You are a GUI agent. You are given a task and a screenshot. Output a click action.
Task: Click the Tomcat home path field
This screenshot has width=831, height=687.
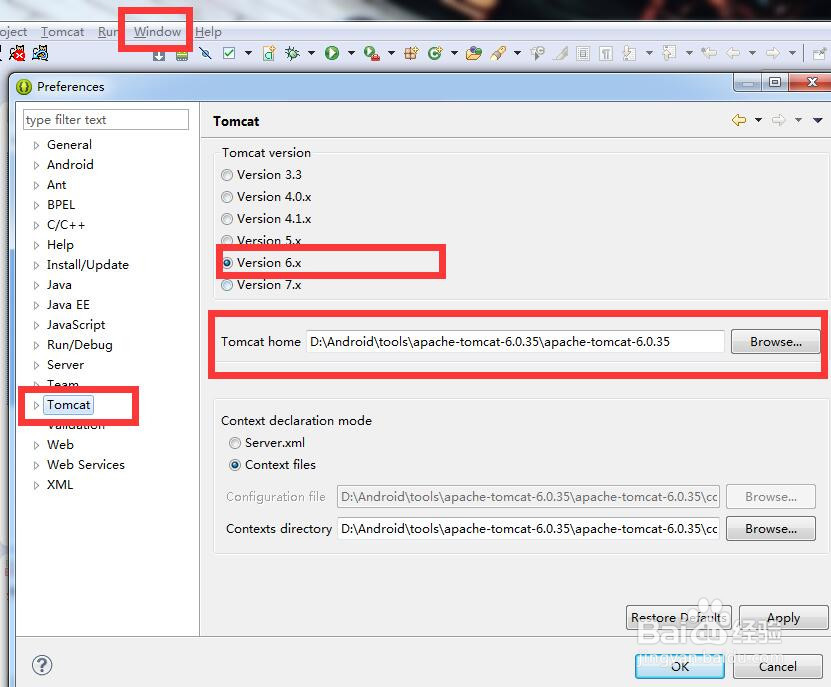pyautogui.click(x=515, y=341)
